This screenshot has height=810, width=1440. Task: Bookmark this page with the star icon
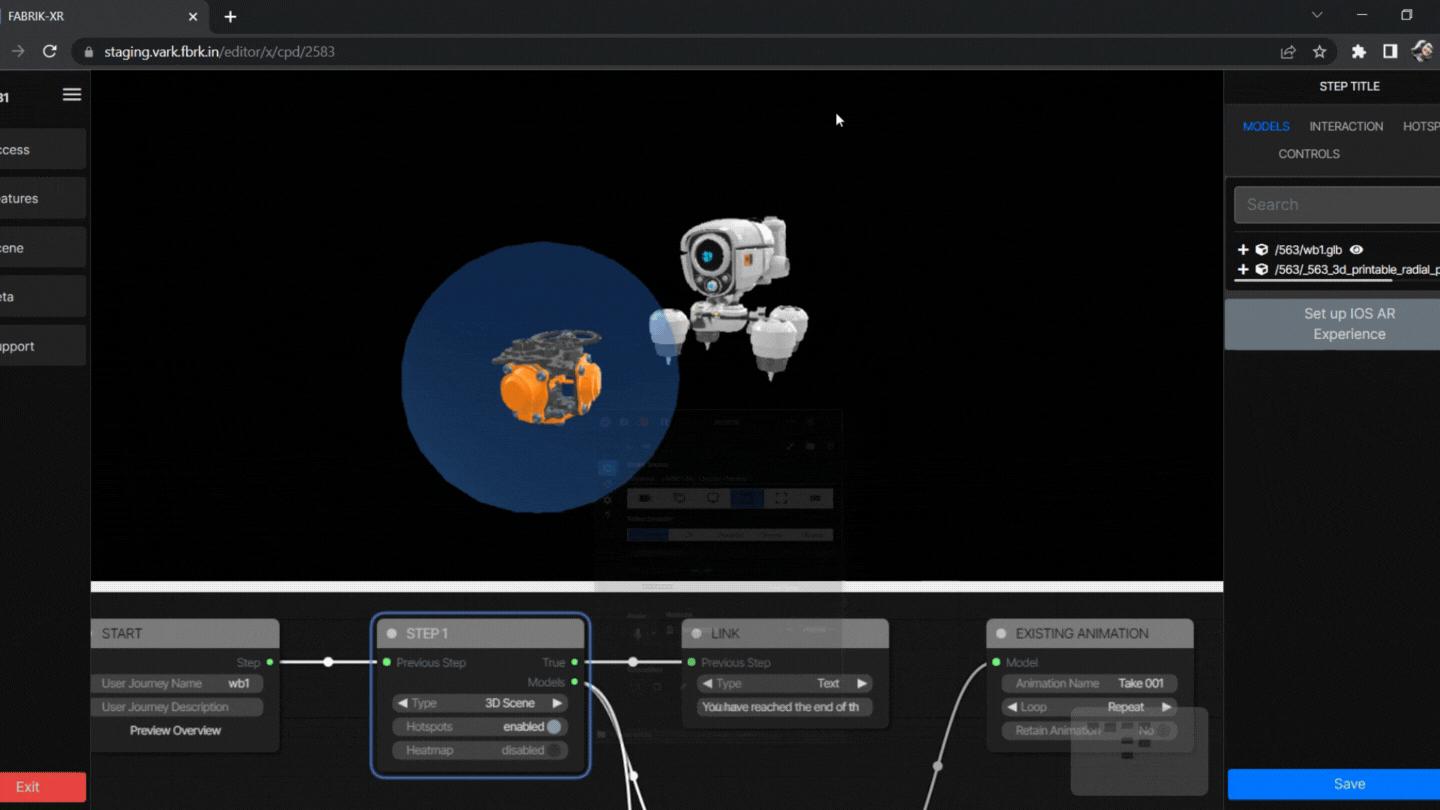click(x=1319, y=52)
